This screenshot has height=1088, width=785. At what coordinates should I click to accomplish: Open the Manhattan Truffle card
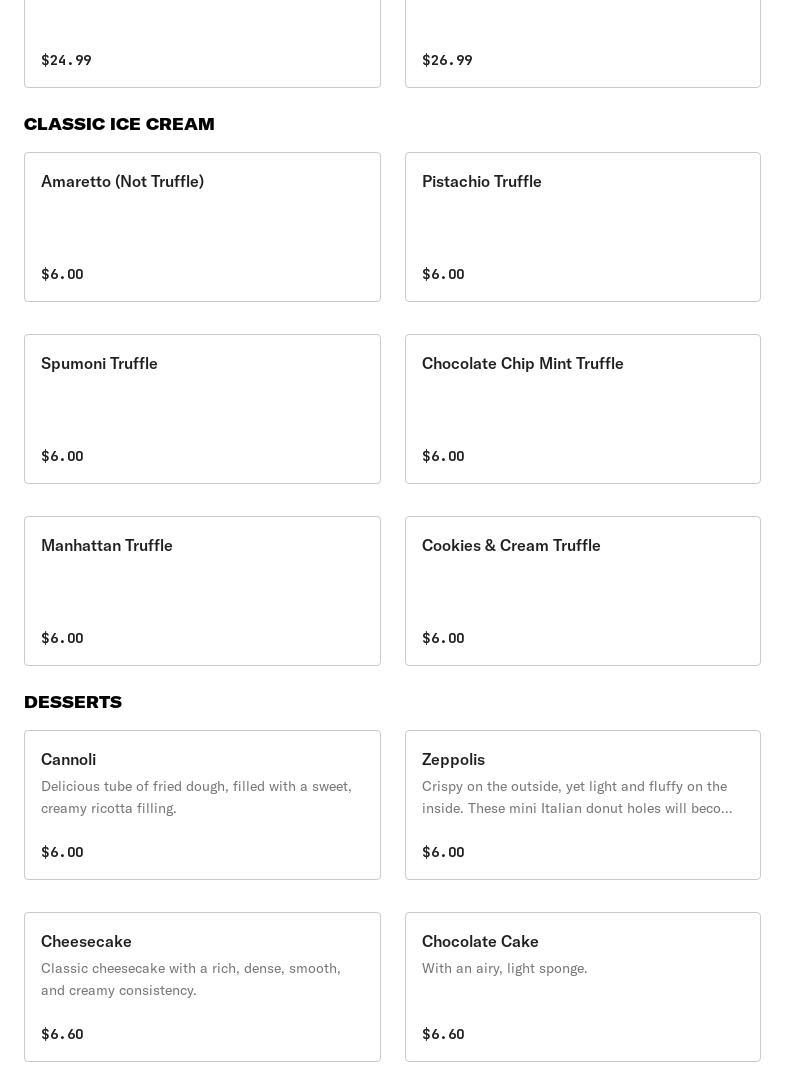click(202, 591)
